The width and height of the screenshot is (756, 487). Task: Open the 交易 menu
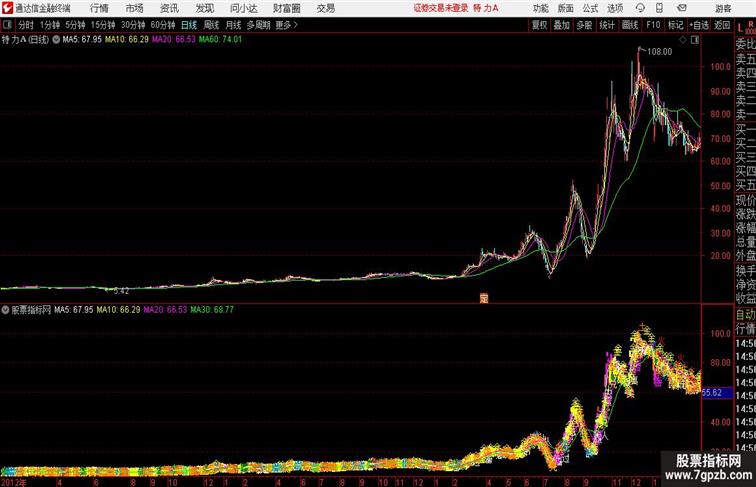click(x=325, y=8)
